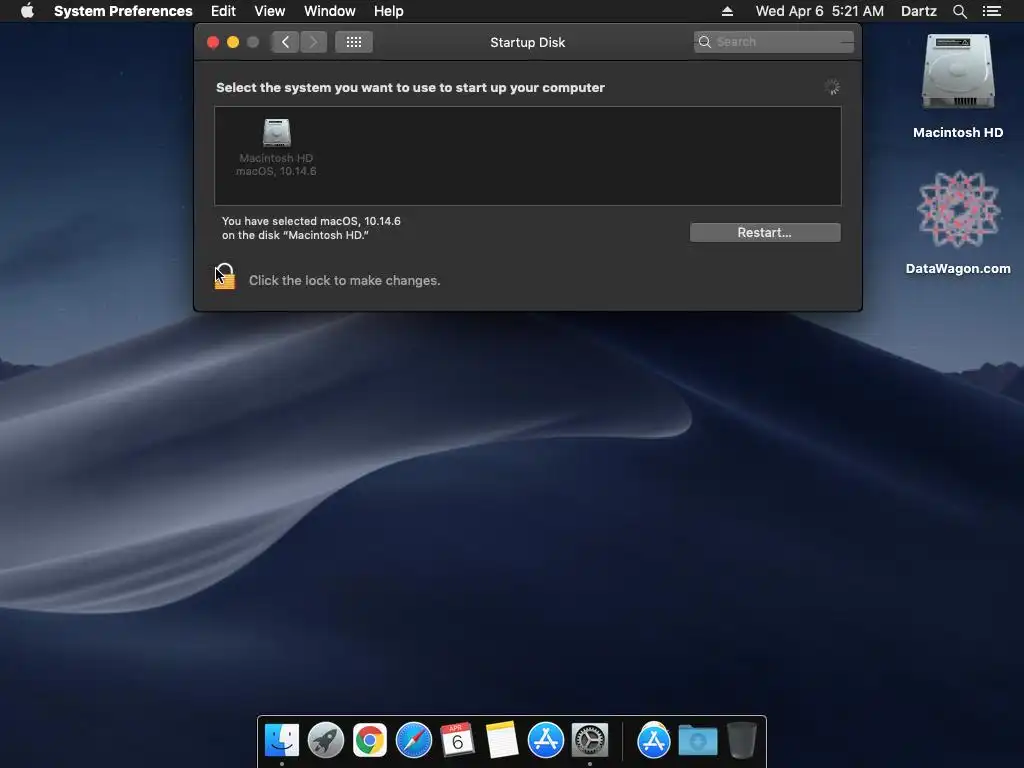Open the Help menu
1024x768 pixels.
(x=389, y=11)
